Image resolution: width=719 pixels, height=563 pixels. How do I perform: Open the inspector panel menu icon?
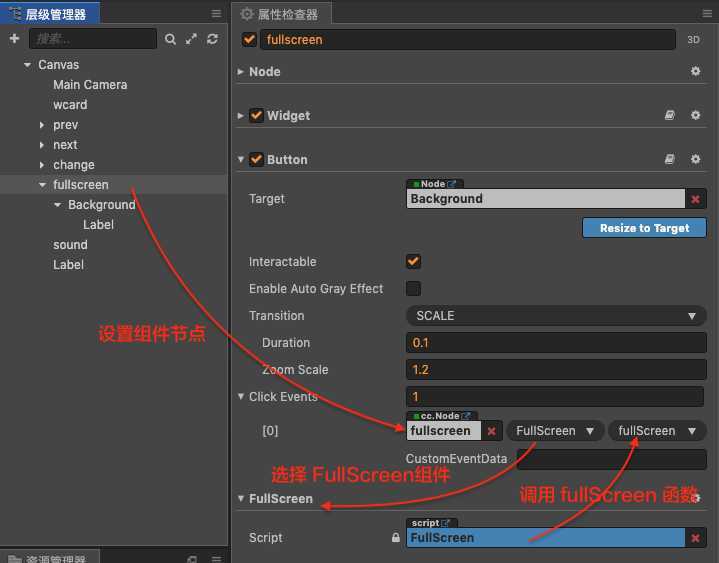tap(707, 14)
